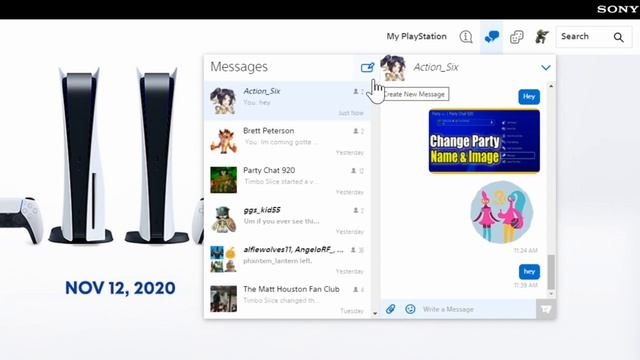Click the NOV 12, 2020 banner text
The height and width of the screenshot is (360, 640).
click(120, 288)
